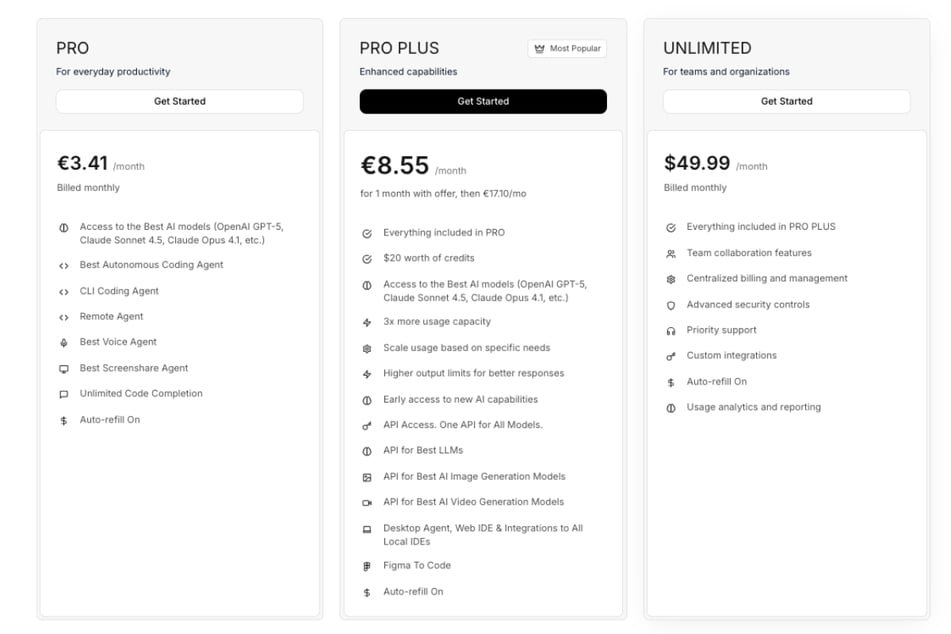The width and height of the screenshot is (951, 634).
Task: Click Get Started button under PRO plan
Action: coord(180,101)
